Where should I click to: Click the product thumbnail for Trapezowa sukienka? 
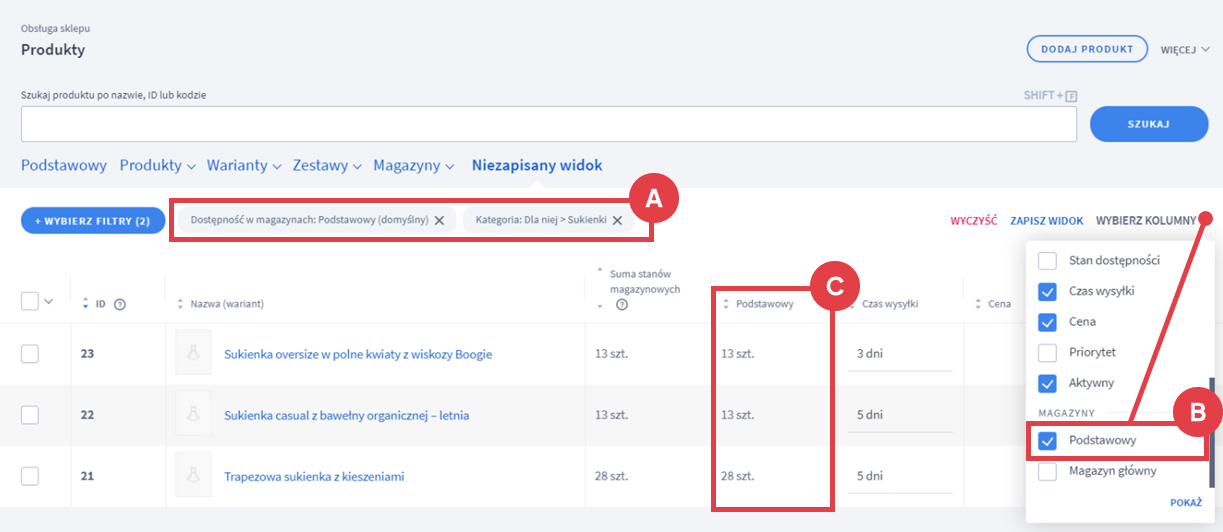click(193, 476)
